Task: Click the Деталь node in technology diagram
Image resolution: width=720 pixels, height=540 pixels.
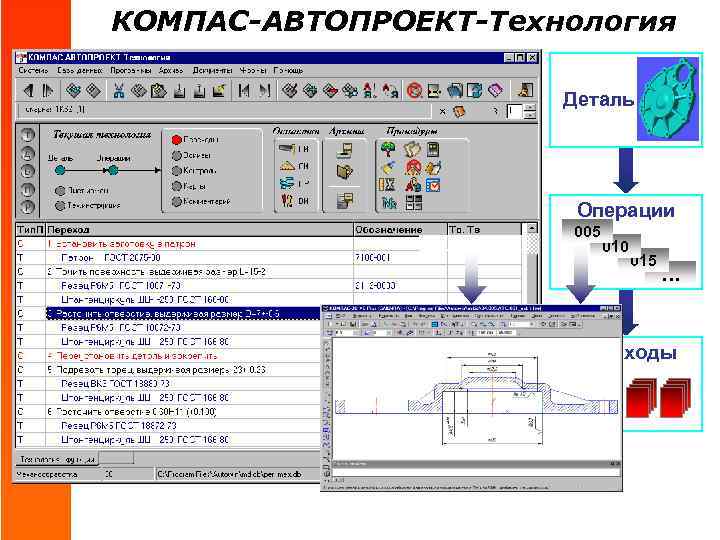Action: (60, 170)
